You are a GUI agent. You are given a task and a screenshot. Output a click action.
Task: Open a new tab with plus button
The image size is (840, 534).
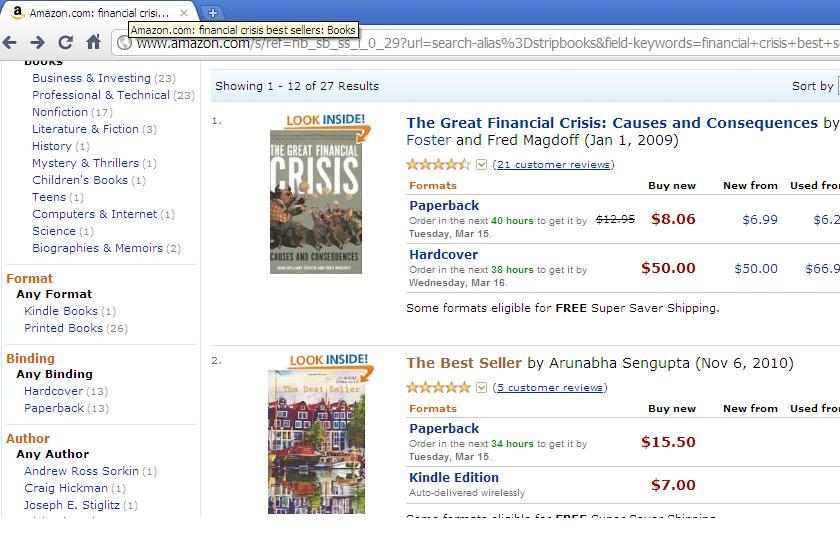tap(213, 13)
